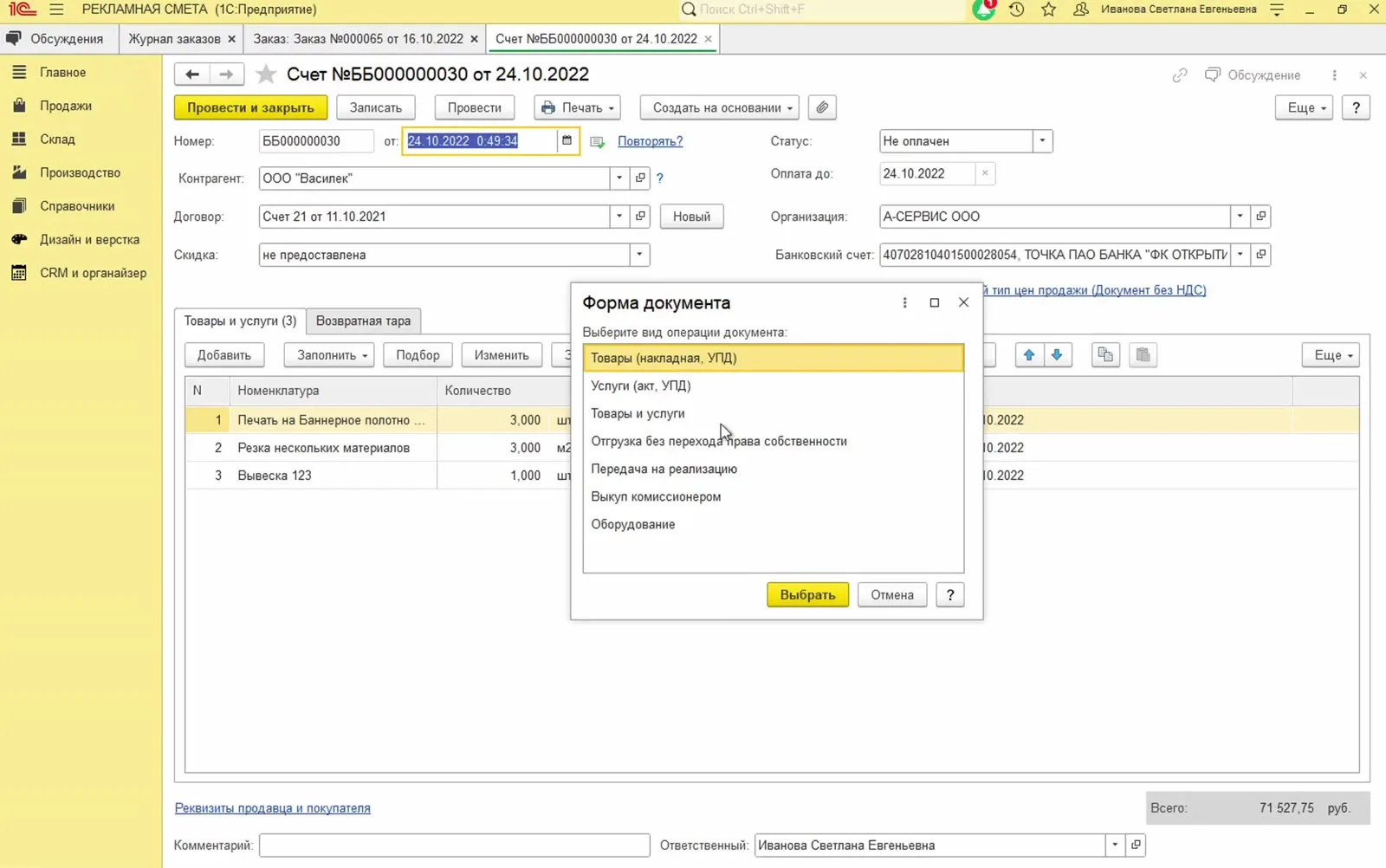
Task: Copy rows icon in table toolbar
Action: [x=1105, y=355]
